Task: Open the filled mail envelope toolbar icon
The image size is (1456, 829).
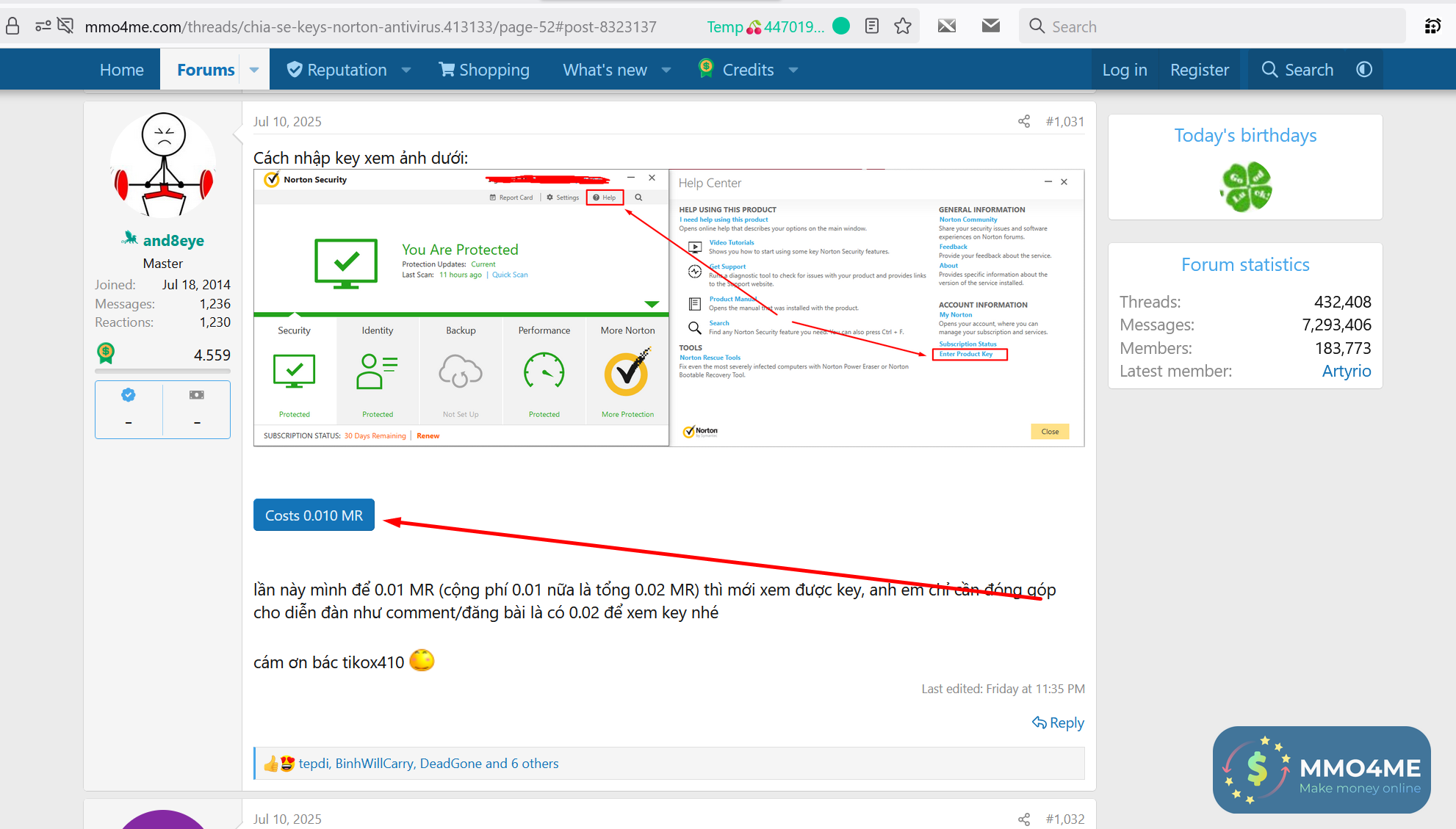Action: click(991, 26)
